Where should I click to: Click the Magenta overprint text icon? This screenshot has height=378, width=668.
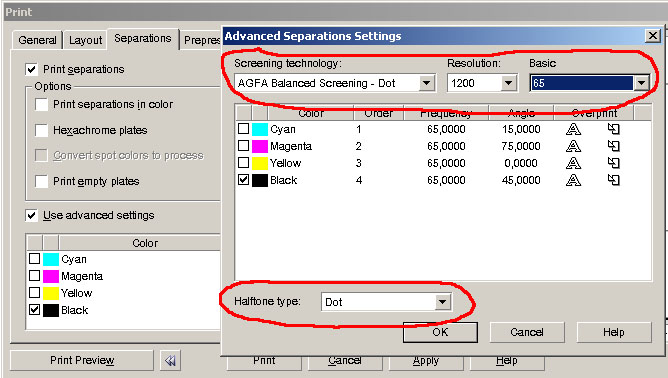point(573,146)
